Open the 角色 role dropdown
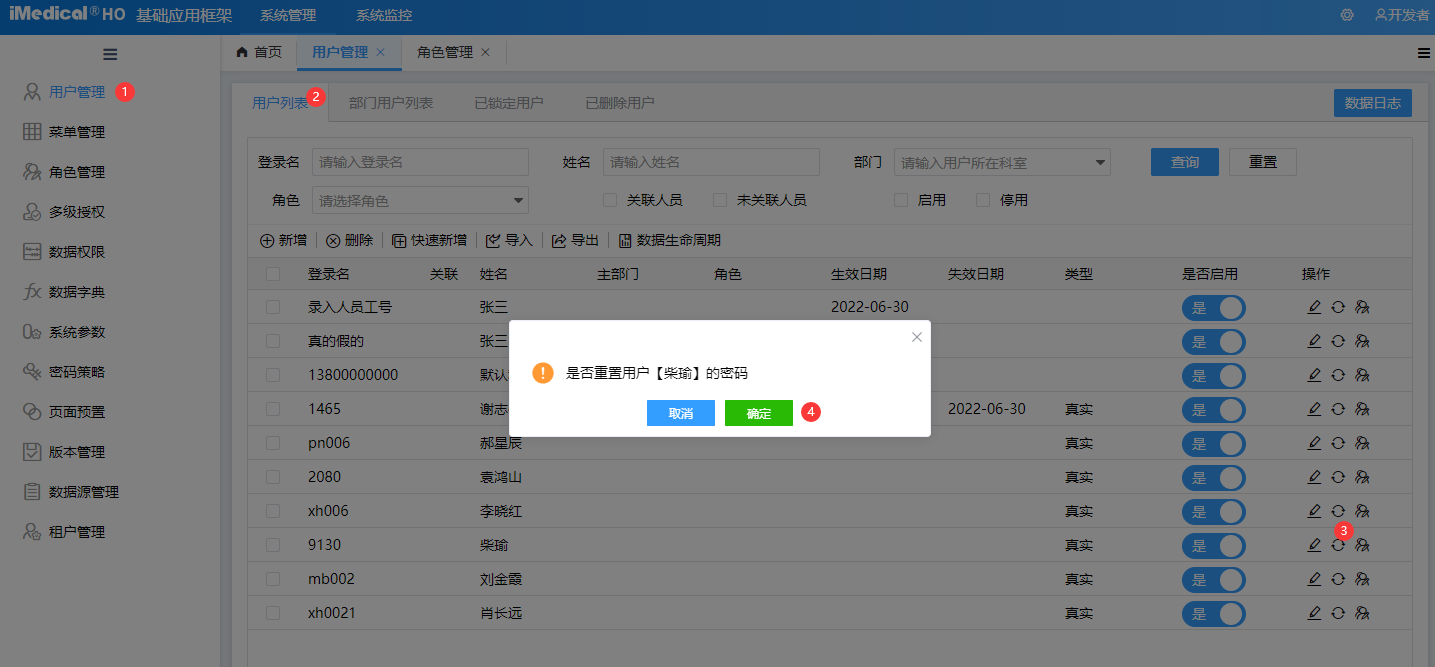This screenshot has width=1435, height=667. (x=420, y=199)
